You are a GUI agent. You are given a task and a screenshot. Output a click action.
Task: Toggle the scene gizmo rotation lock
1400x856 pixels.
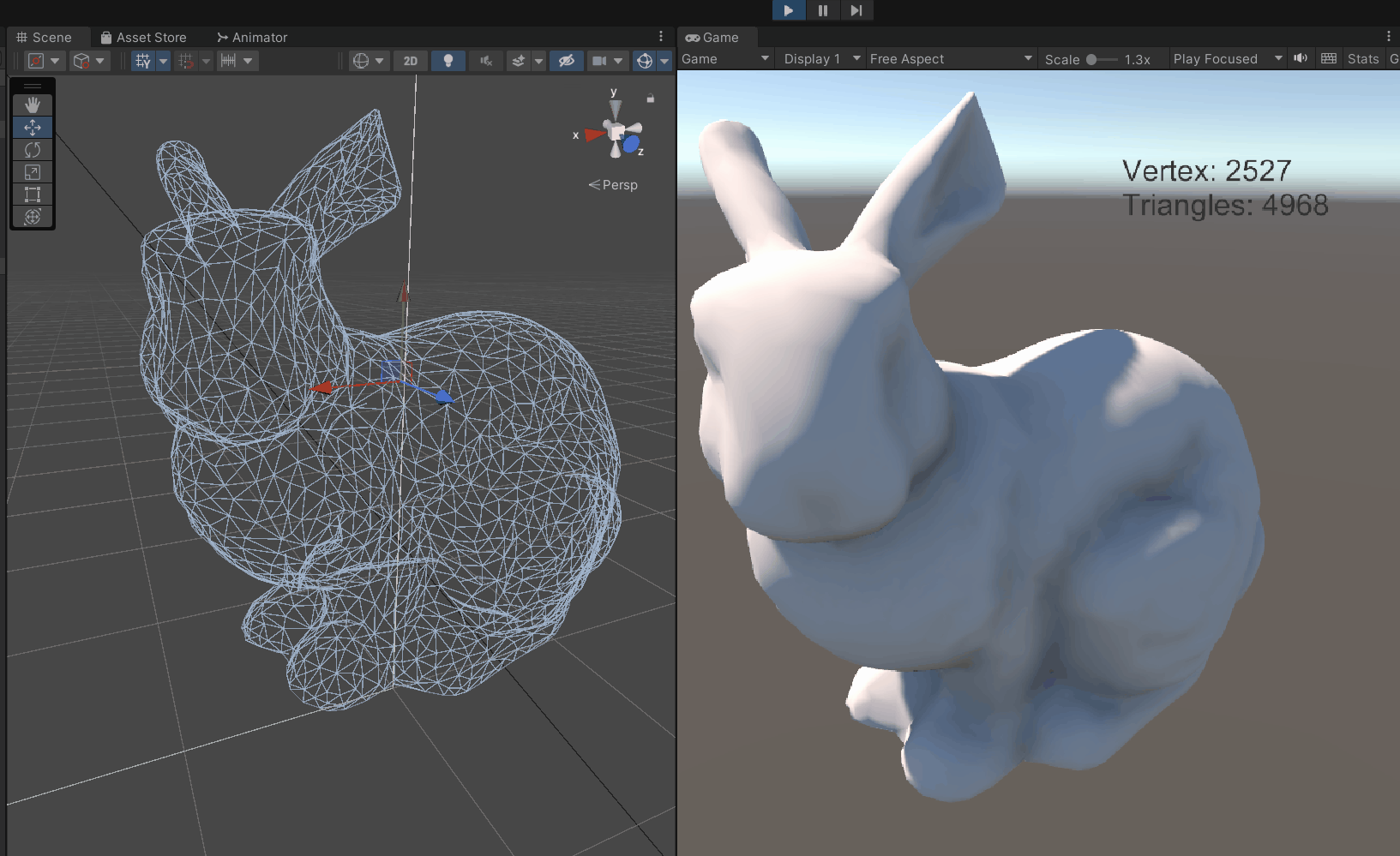coord(651,99)
